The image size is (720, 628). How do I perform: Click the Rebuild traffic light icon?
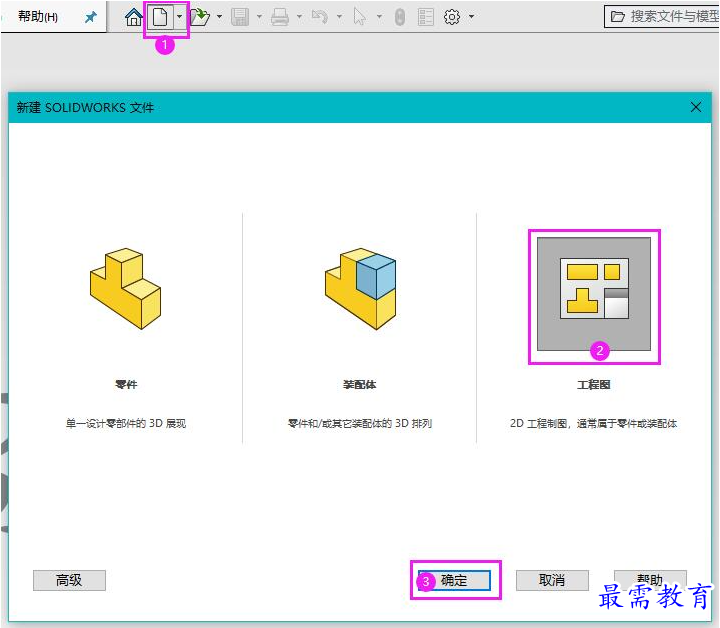pos(400,17)
